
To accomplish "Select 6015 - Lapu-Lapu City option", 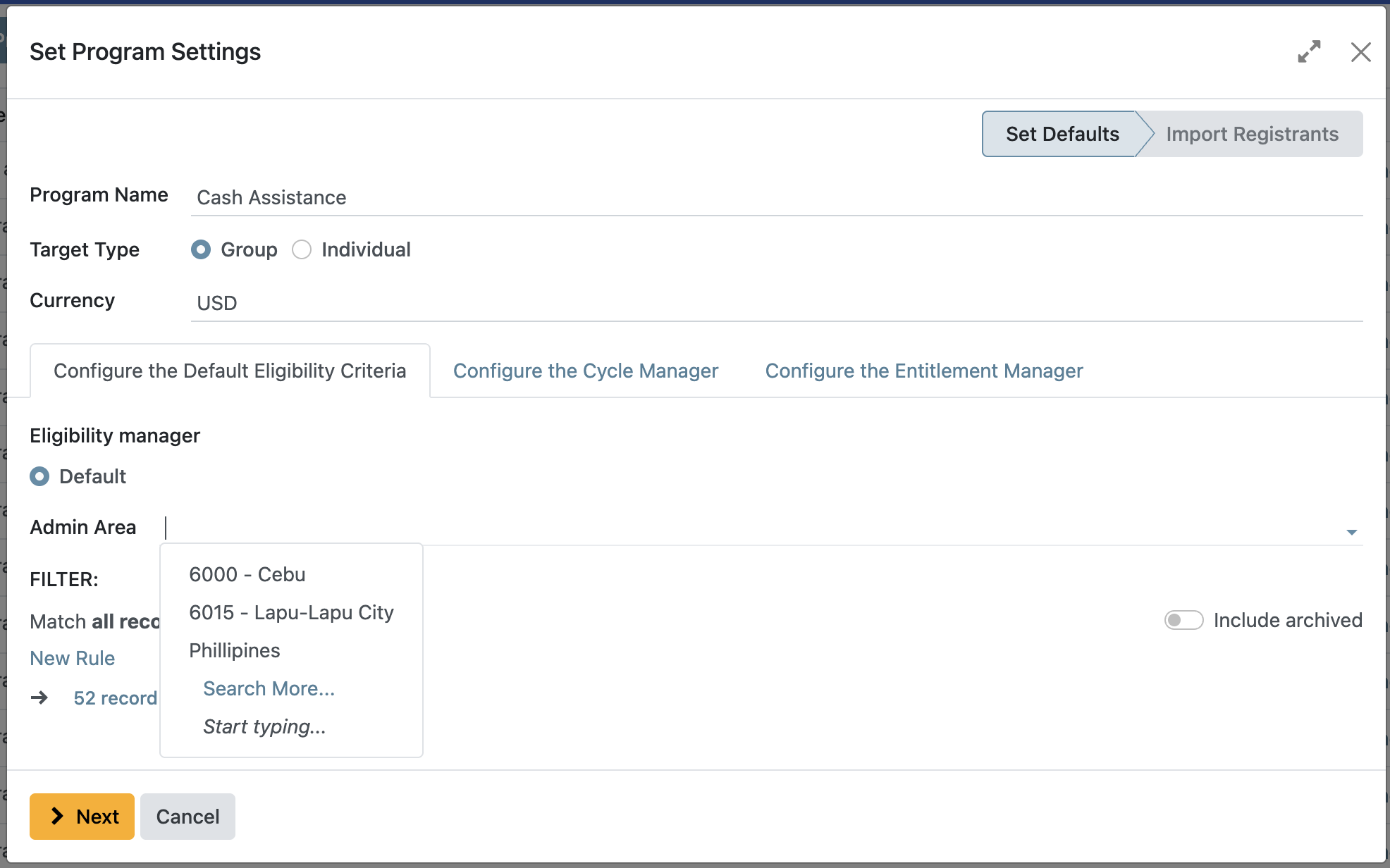I will pos(291,612).
